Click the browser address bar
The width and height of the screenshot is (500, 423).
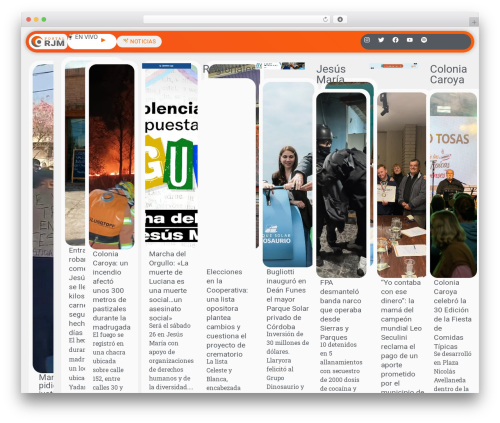pyautogui.click(x=233, y=19)
